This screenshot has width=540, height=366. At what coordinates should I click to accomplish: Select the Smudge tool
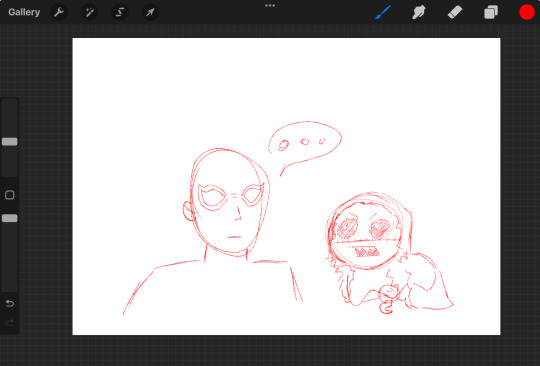pyautogui.click(x=419, y=12)
